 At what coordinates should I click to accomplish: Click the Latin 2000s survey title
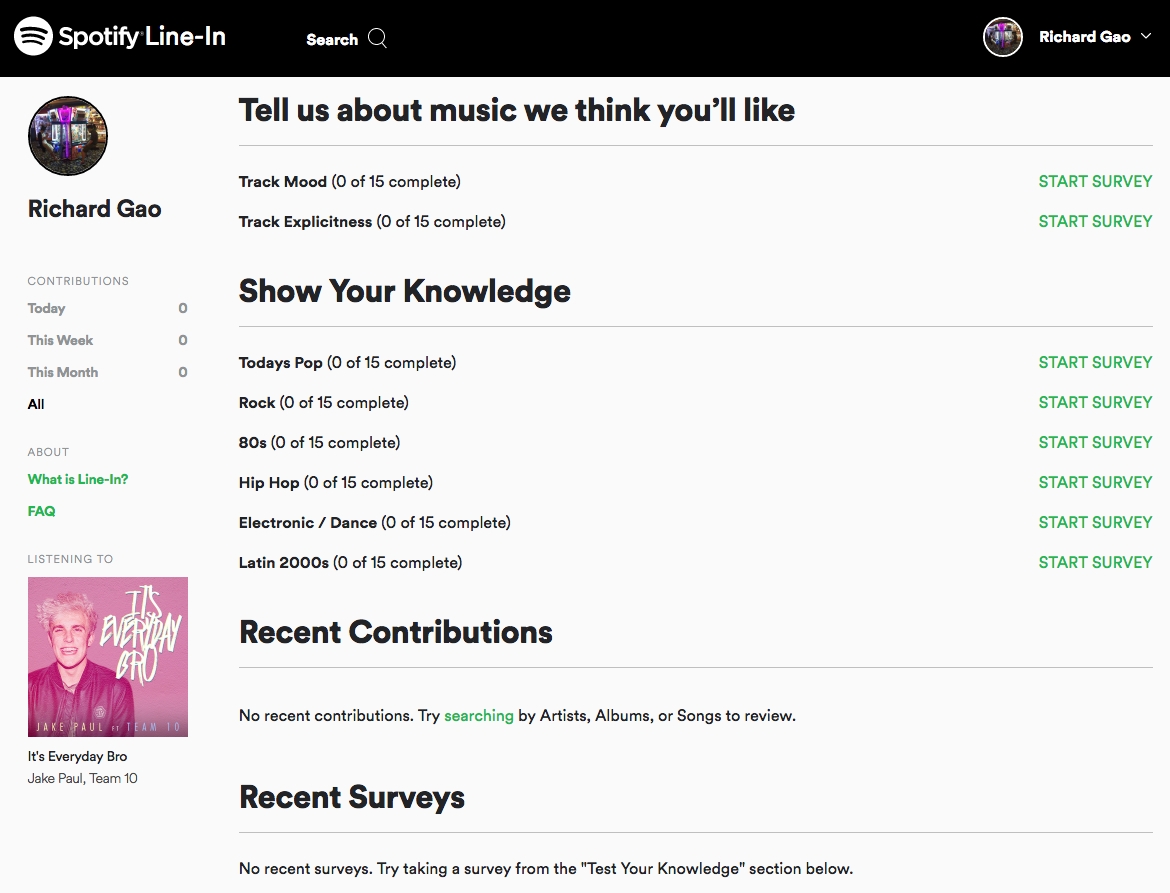[x=284, y=563]
